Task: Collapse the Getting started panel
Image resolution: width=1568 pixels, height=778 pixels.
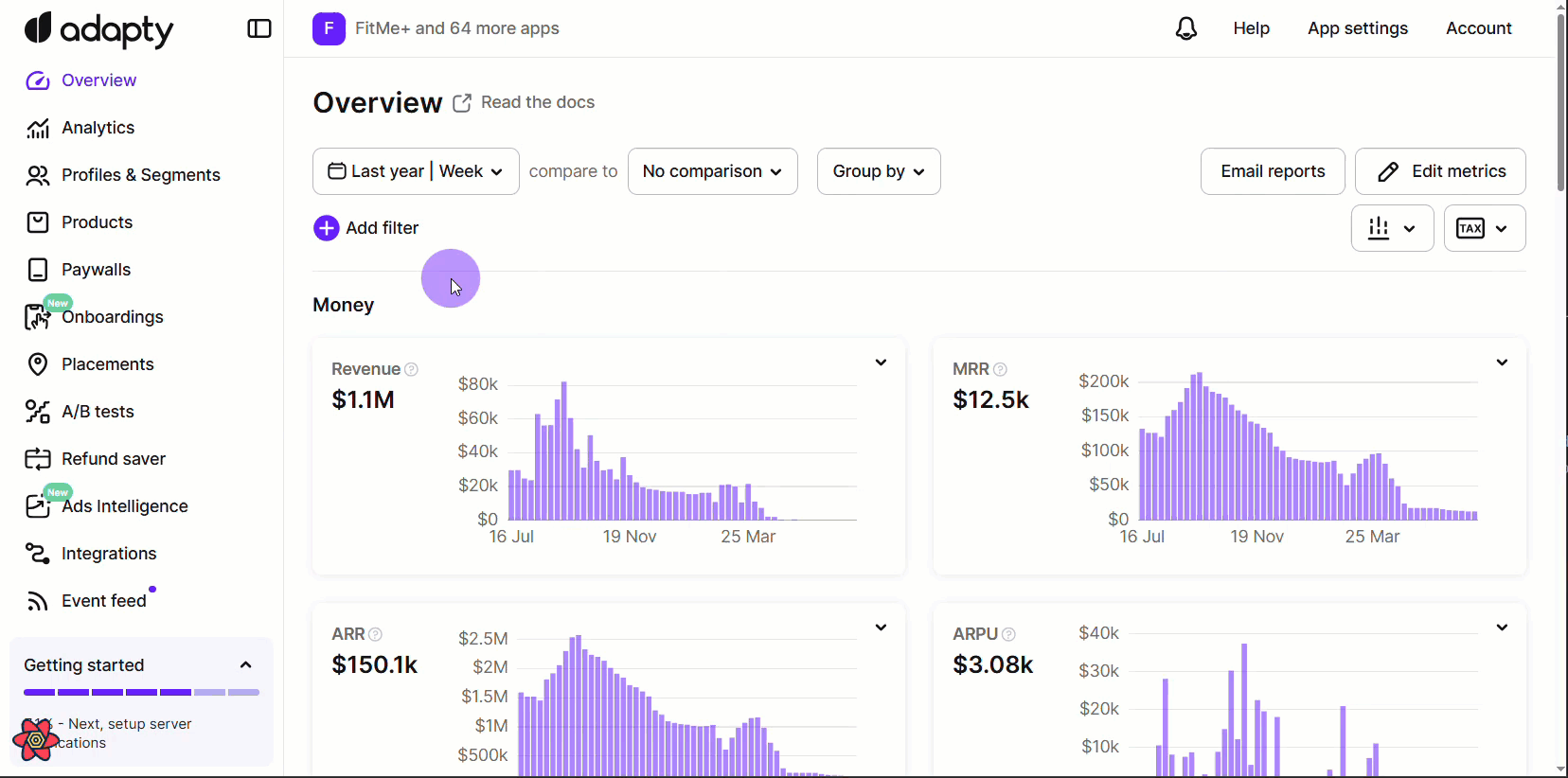Action: pos(246,665)
